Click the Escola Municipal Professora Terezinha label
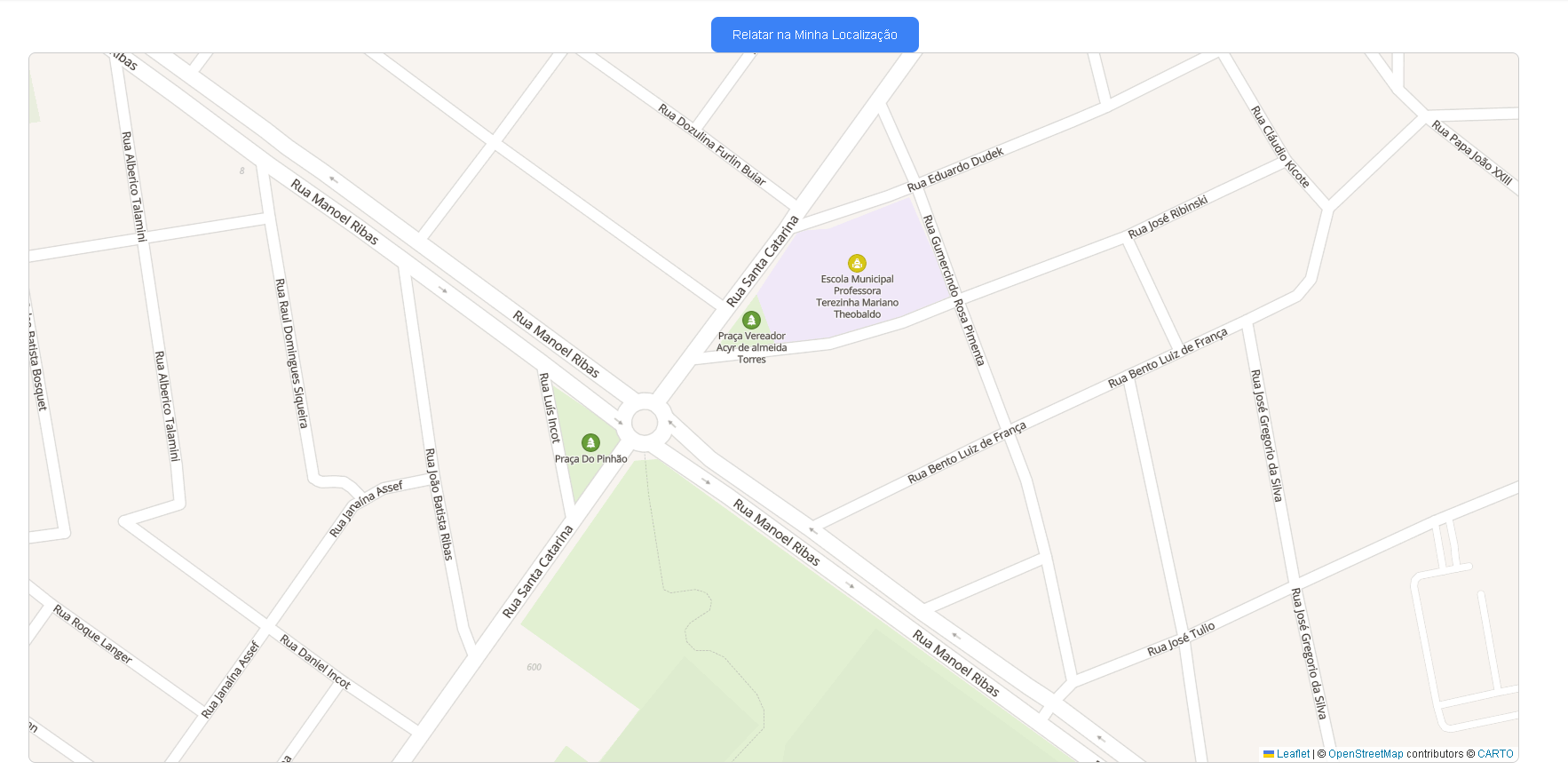The image size is (1568, 770). (x=857, y=297)
